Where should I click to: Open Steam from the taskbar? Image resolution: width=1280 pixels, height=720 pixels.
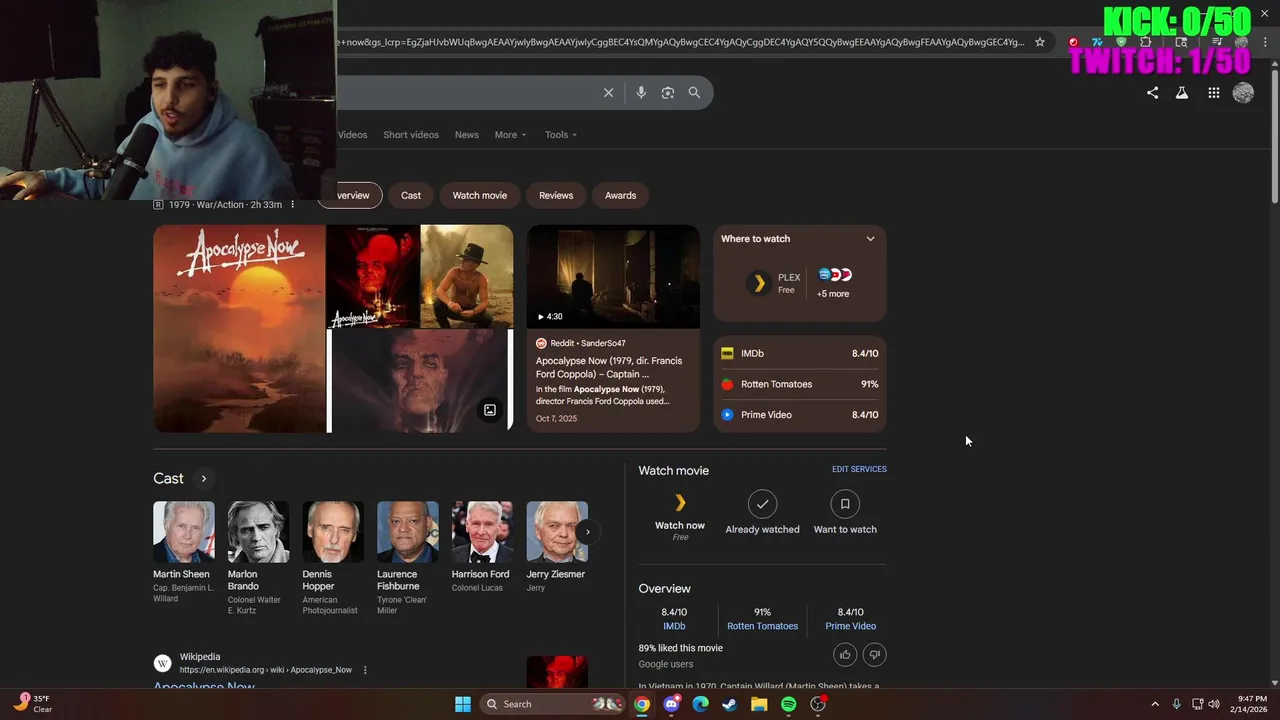pyautogui.click(x=730, y=704)
